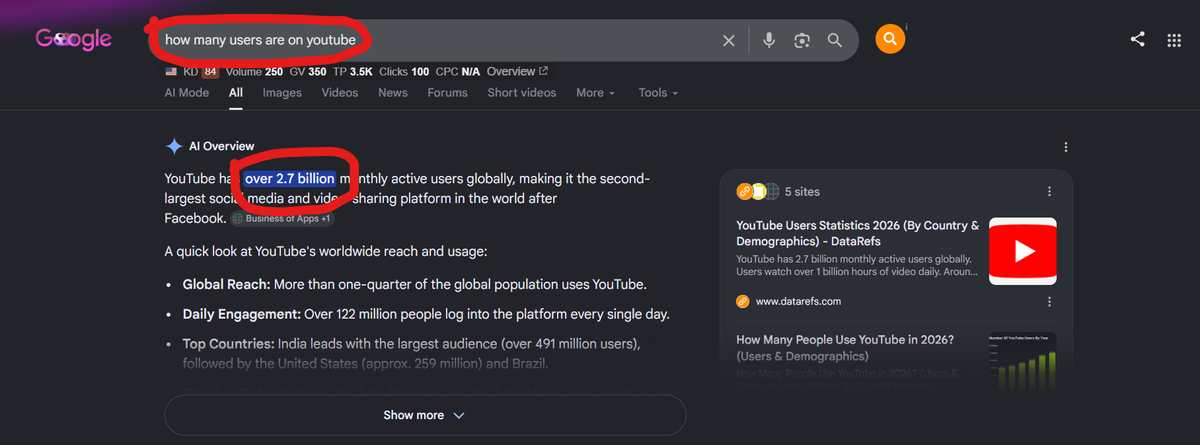Open the Forums tab
Image resolution: width=1200 pixels, height=445 pixels.
tap(447, 93)
